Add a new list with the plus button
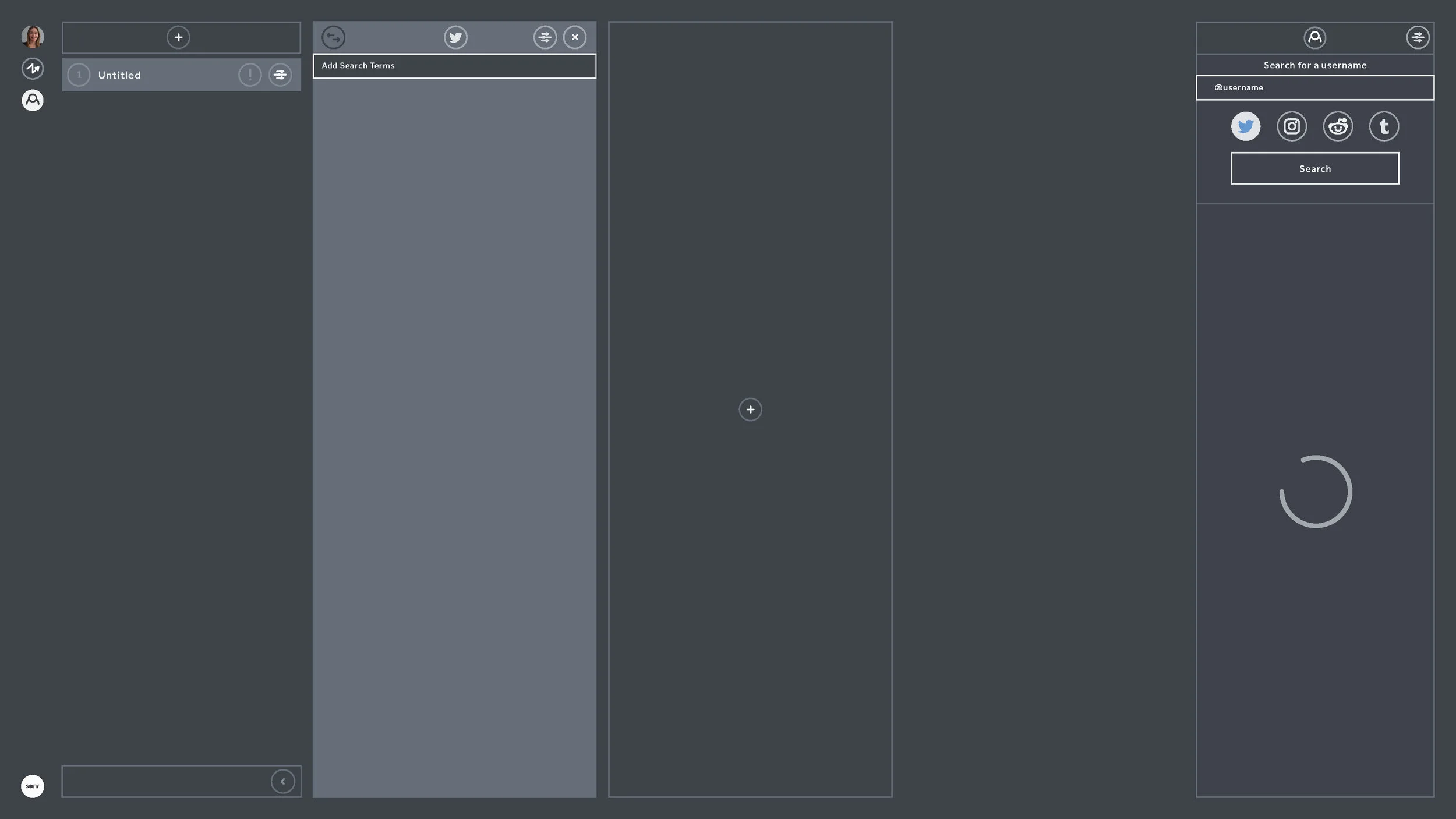The image size is (1456, 819). point(178,37)
